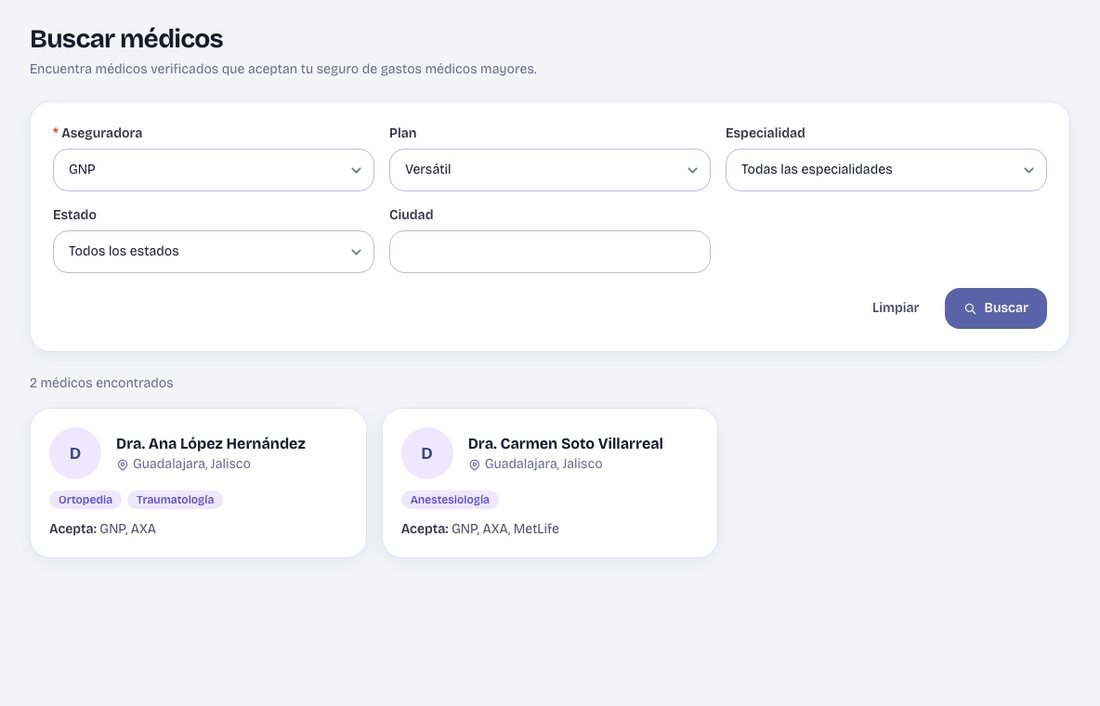Click the magnifier icon in Buscar button
Image resolution: width=1100 pixels, height=706 pixels.
(970, 309)
